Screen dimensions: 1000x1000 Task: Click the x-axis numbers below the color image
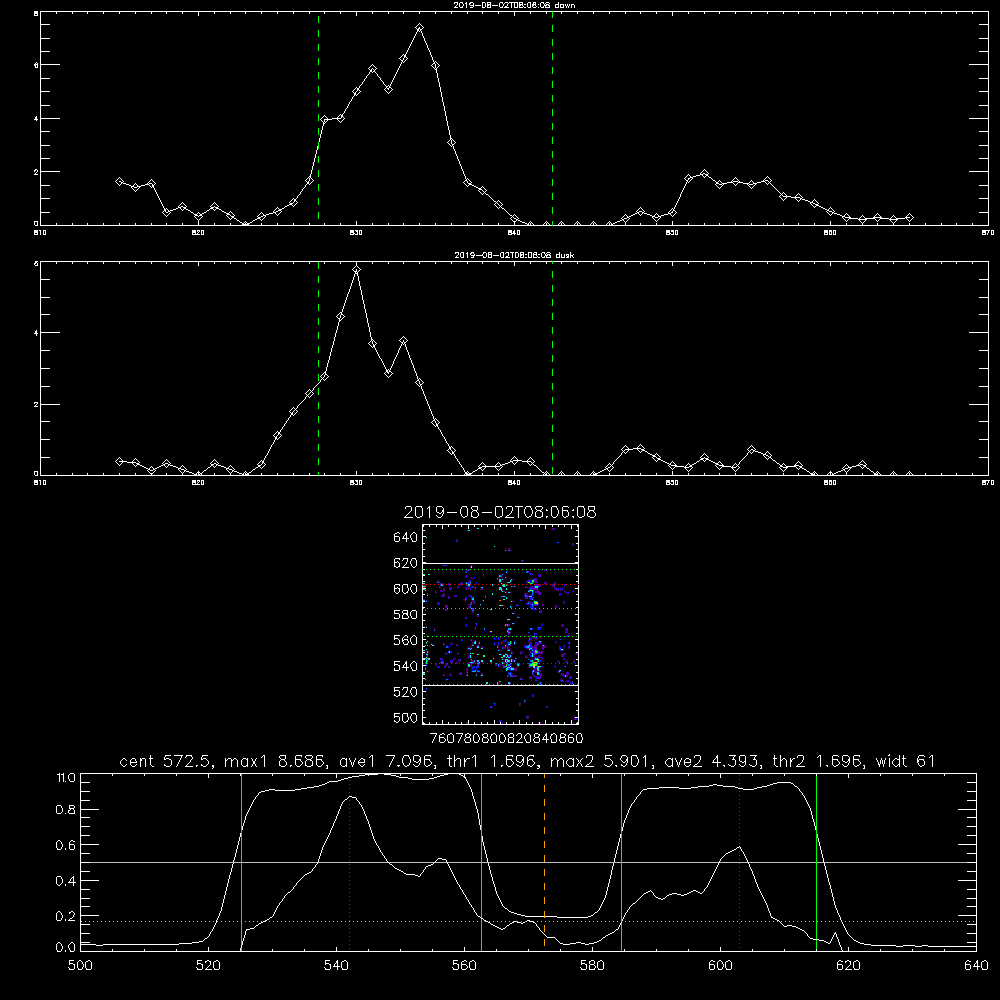(507, 739)
